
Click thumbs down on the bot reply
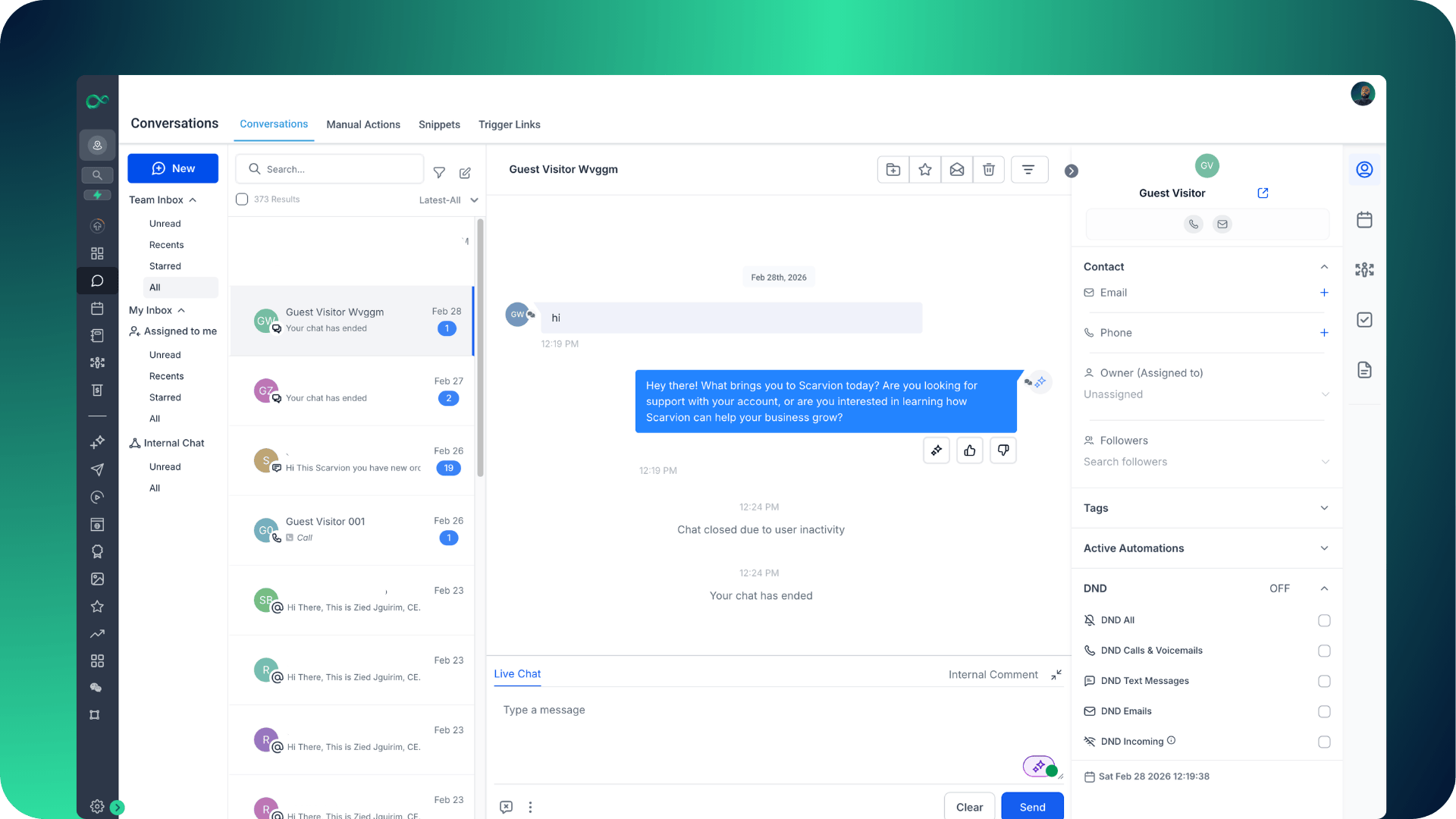click(x=1003, y=450)
